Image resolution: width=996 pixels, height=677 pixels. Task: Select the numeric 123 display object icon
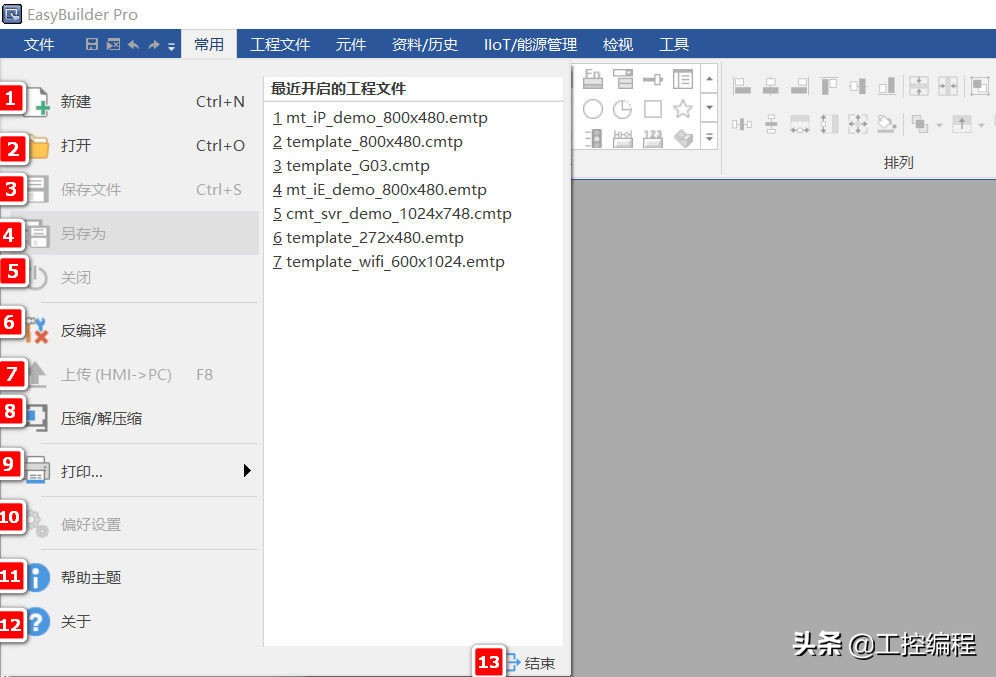click(x=652, y=138)
